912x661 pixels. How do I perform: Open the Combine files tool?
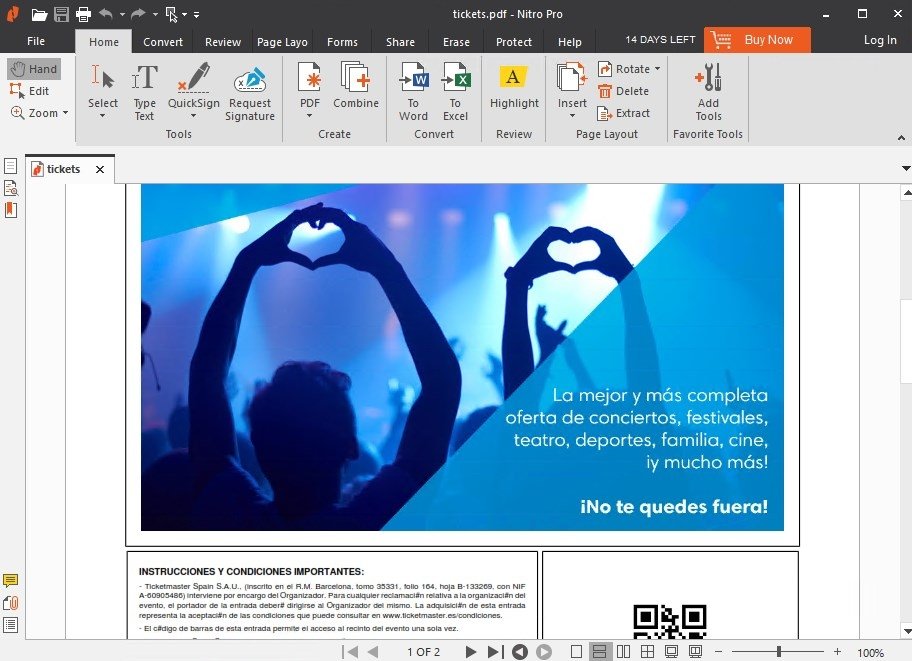(355, 86)
